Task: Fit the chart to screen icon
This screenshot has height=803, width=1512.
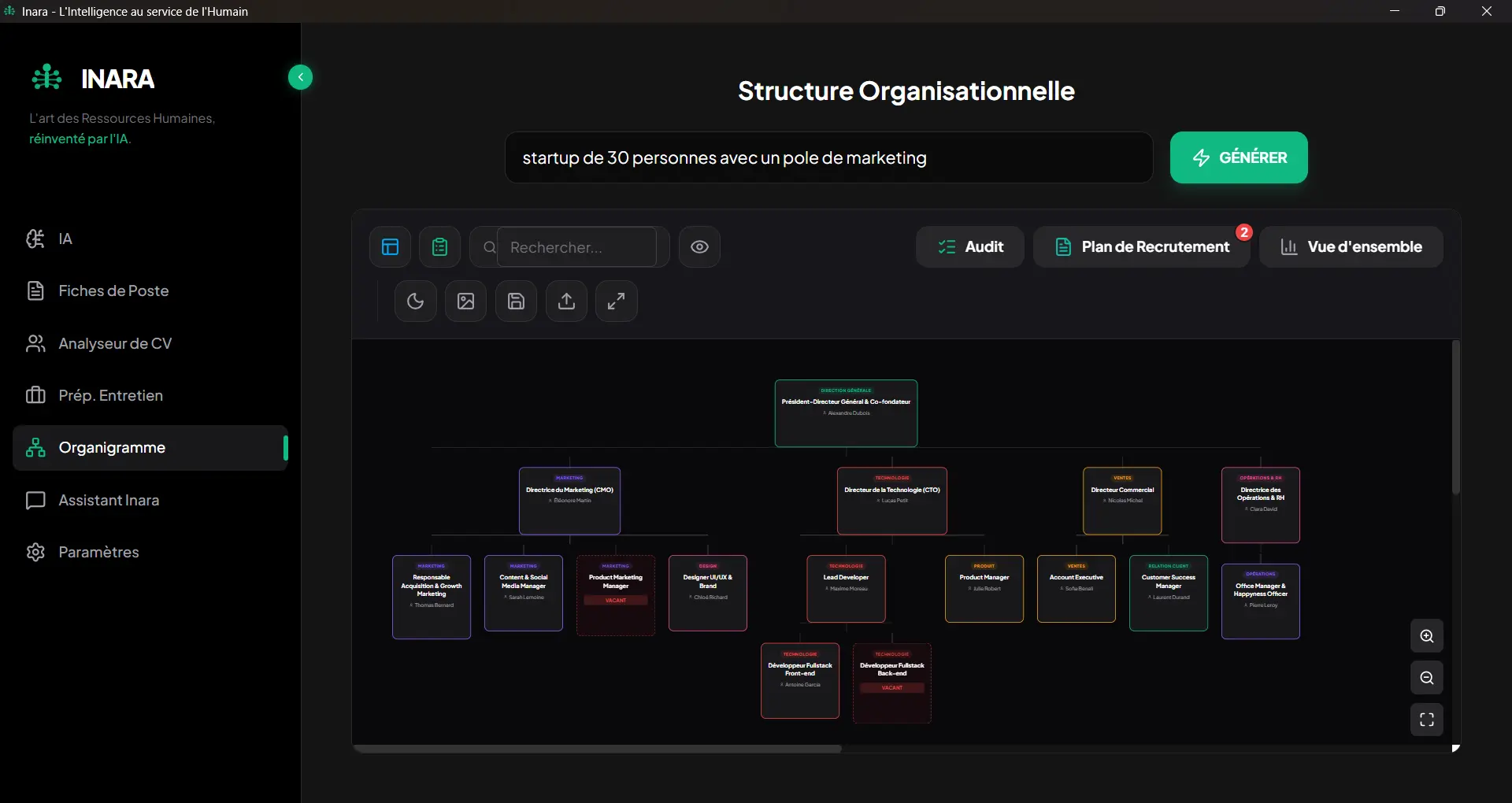Action: (1427, 720)
